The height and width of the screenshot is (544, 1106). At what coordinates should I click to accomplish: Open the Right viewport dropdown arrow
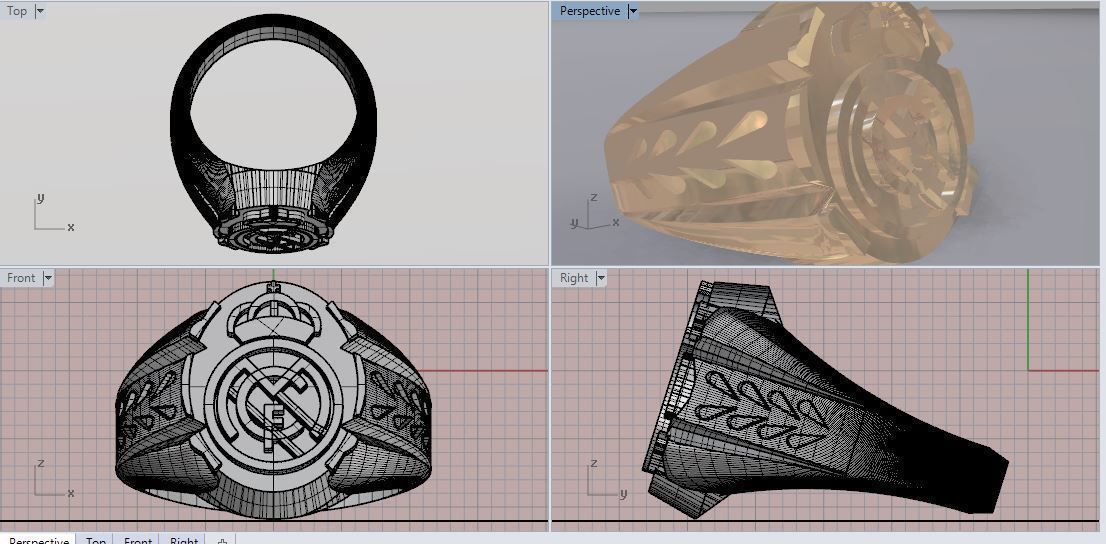pyautogui.click(x=601, y=278)
